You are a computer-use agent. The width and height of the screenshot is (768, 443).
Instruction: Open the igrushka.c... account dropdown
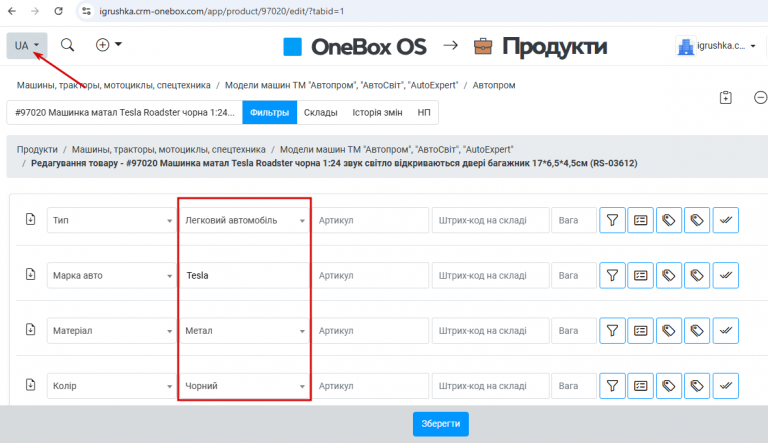(x=717, y=46)
